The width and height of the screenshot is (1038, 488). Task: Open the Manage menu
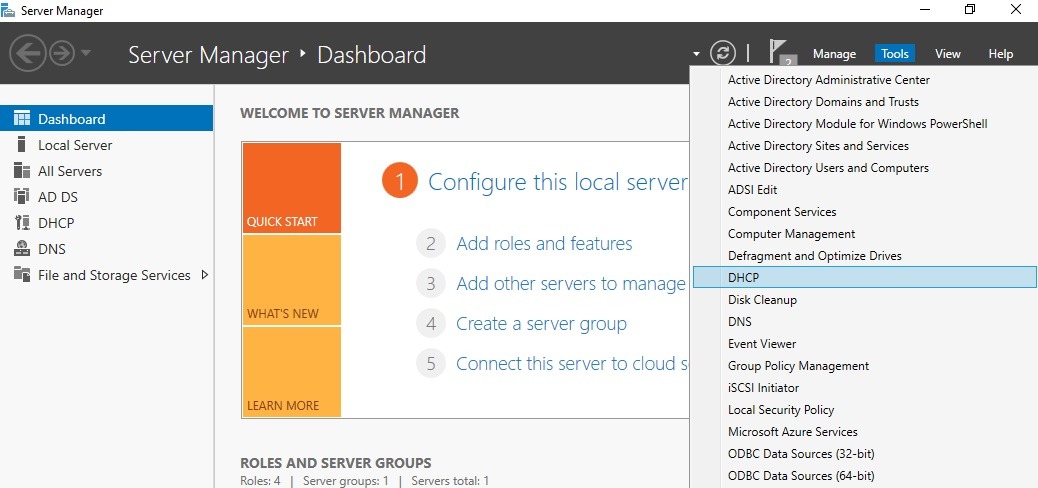[834, 54]
